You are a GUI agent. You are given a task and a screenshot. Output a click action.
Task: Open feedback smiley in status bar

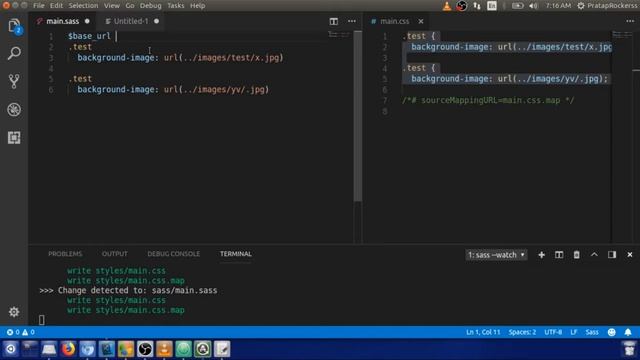click(x=611, y=332)
